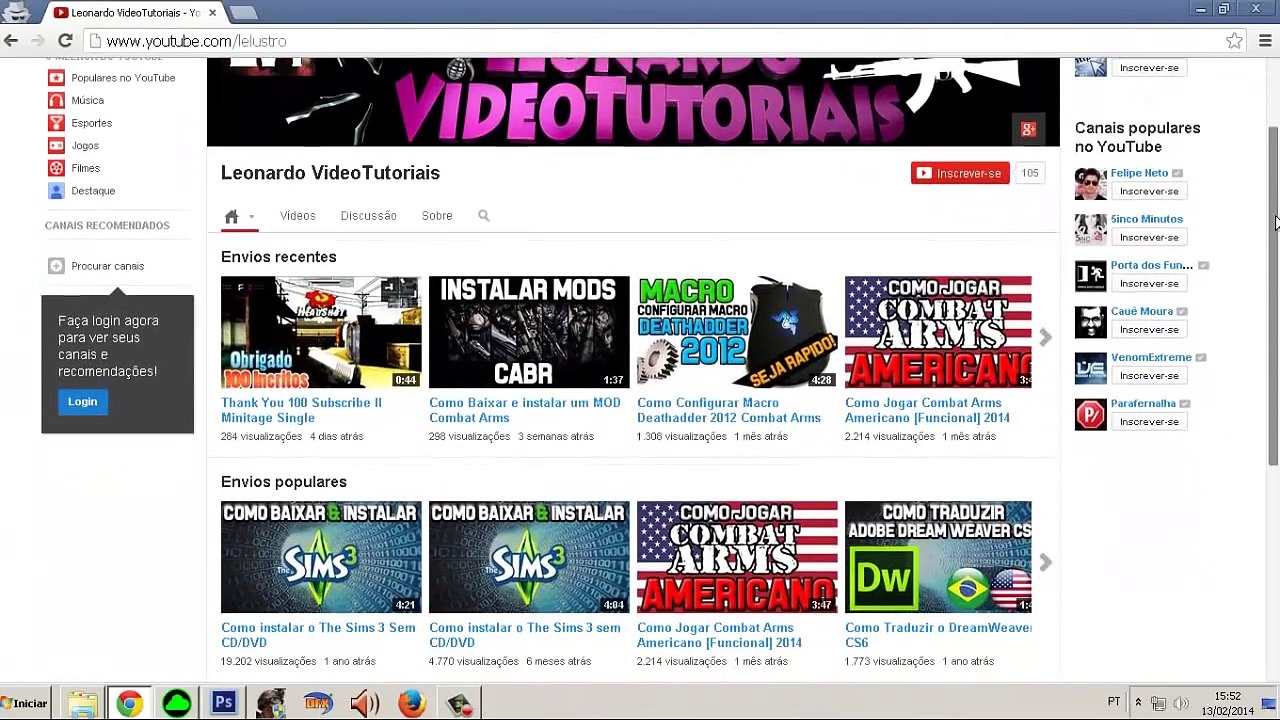Switch to the Vídeos tab
Viewport: 1280px width, 720px height.
click(297, 216)
